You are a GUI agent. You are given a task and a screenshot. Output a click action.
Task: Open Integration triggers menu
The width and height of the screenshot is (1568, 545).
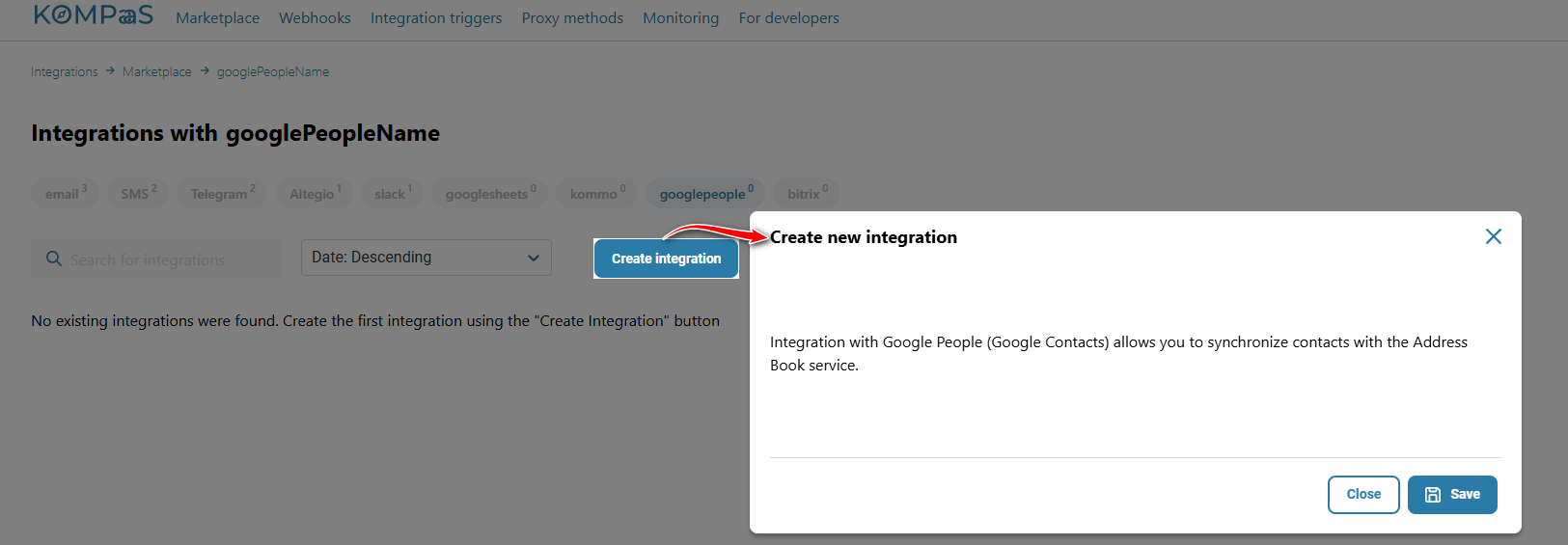pyautogui.click(x=436, y=17)
